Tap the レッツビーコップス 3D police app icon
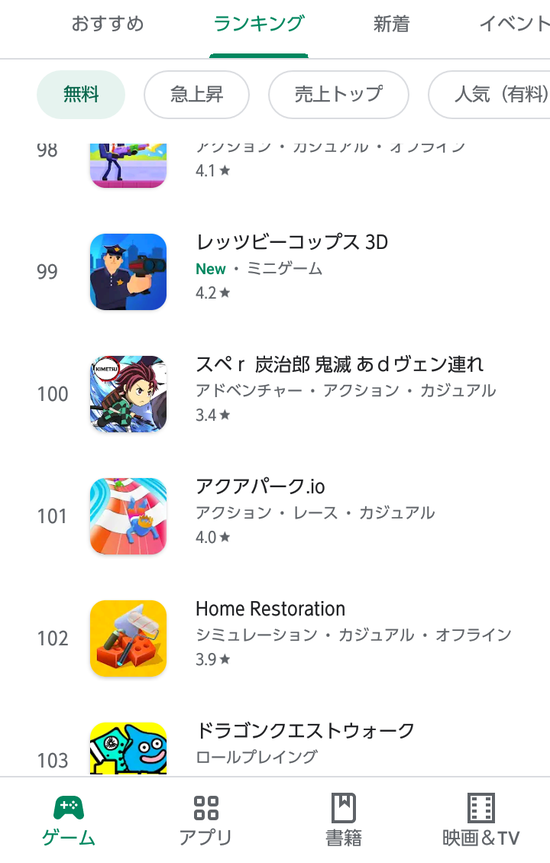550x863 pixels. 128,272
